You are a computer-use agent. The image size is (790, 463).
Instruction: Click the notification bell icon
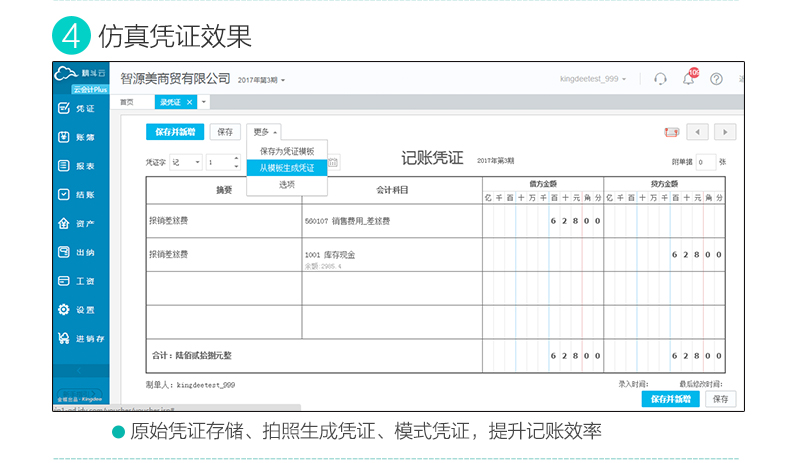[689, 78]
